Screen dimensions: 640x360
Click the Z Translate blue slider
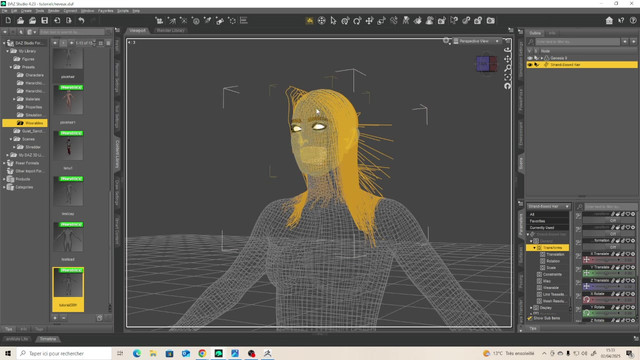click(x=609, y=287)
